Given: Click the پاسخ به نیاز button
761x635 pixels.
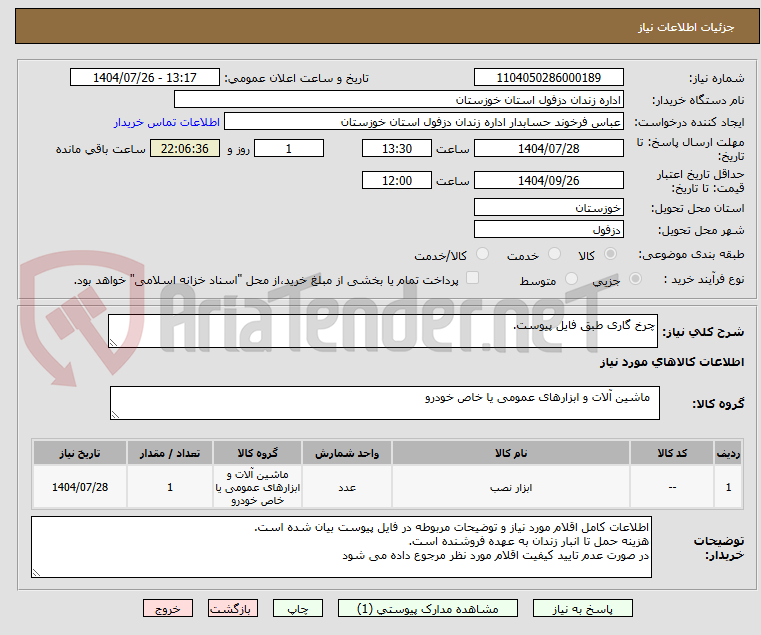Looking at the screenshot, I should click(x=582, y=608).
